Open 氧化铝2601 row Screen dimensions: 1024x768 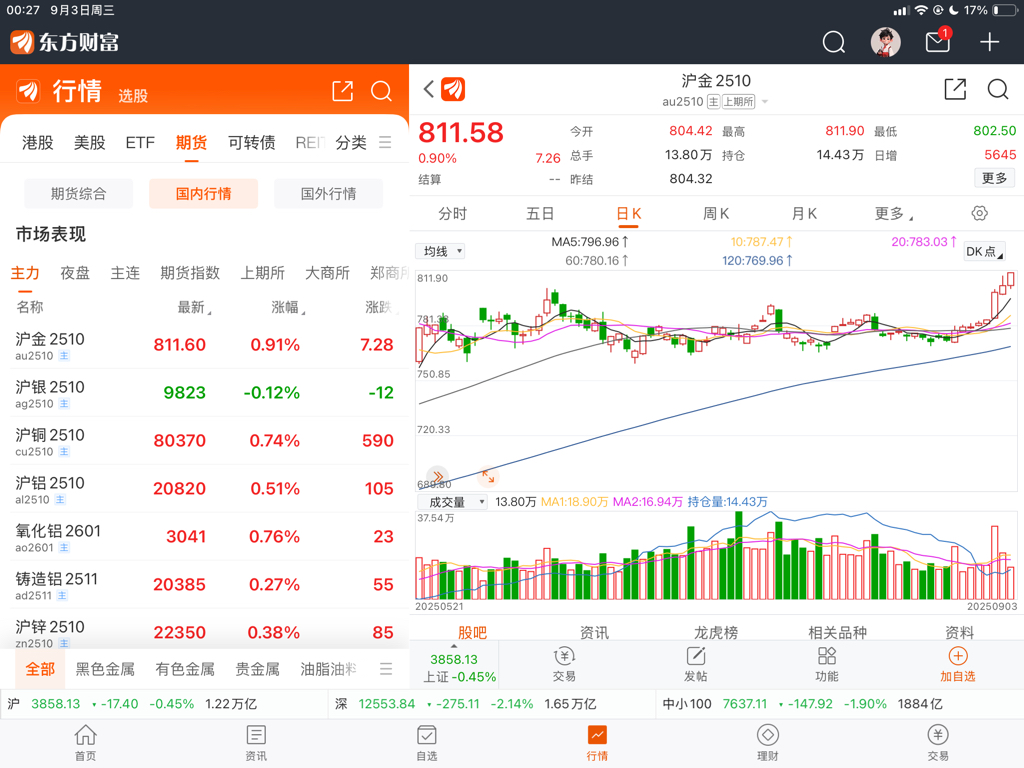[x=205, y=537]
